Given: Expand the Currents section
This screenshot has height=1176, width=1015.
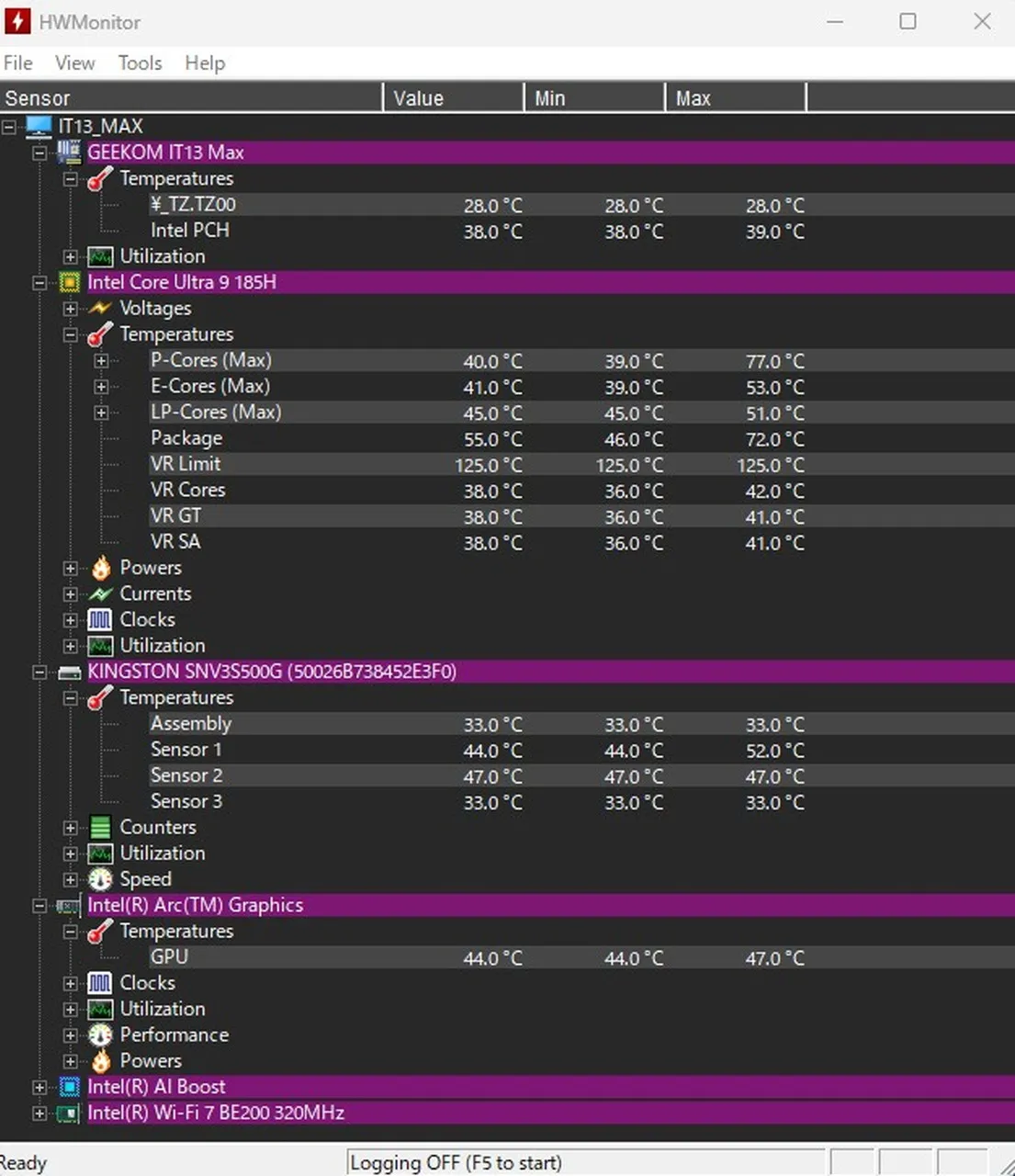Looking at the screenshot, I should [71, 594].
